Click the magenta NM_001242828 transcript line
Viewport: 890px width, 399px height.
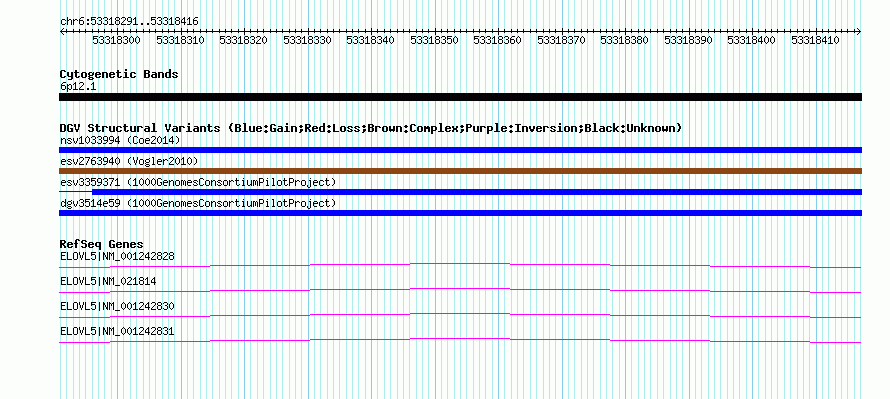460,265
